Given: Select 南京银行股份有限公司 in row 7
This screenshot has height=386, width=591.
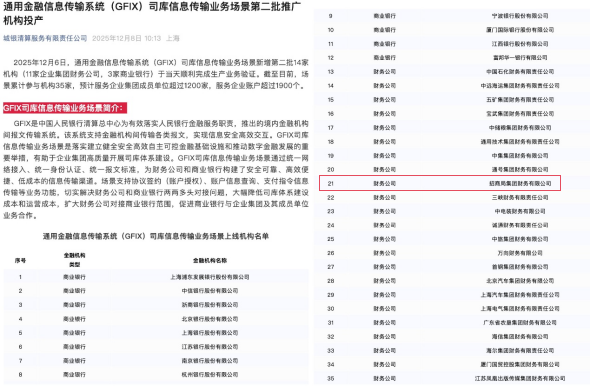Looking at the screenshot, I should 210,361.
